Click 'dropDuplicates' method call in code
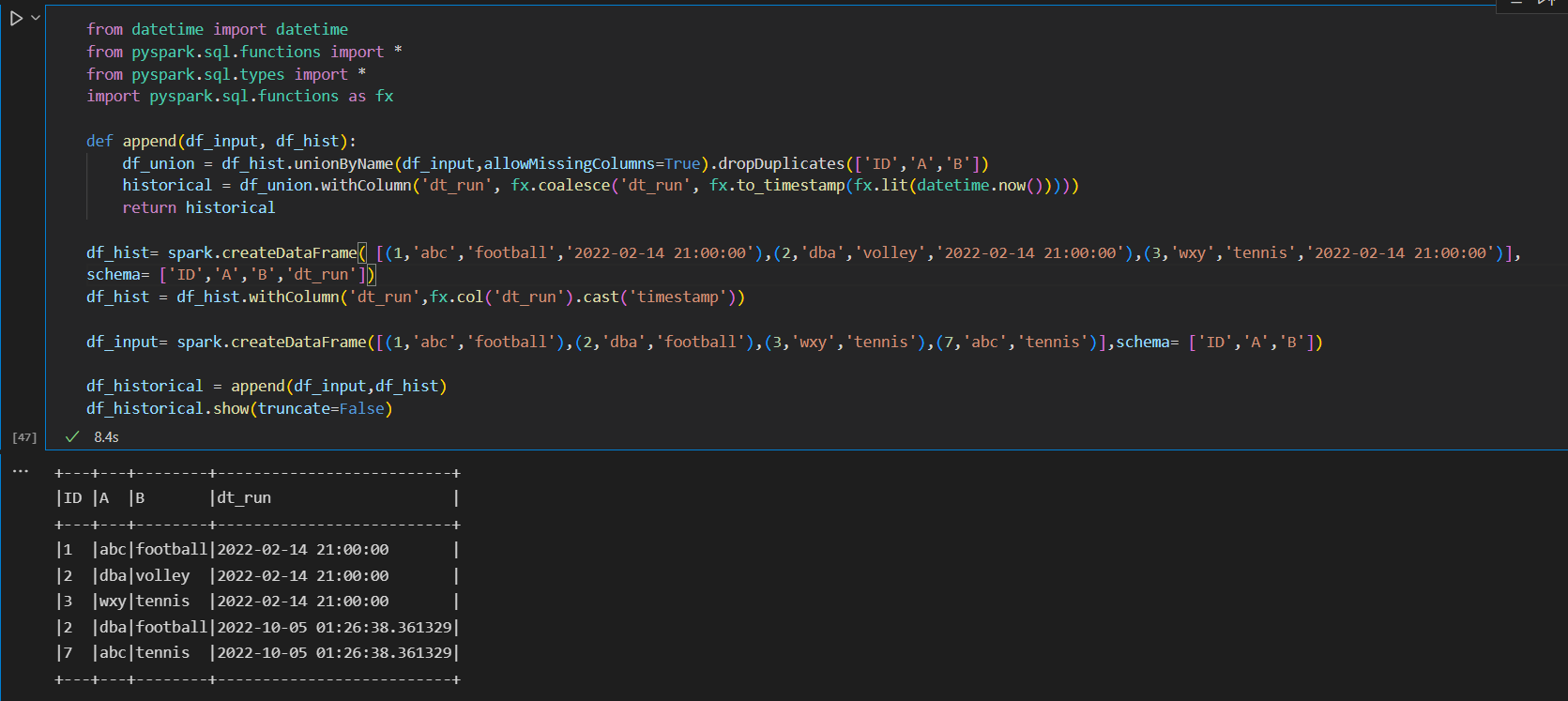 [x=782, y=163]
